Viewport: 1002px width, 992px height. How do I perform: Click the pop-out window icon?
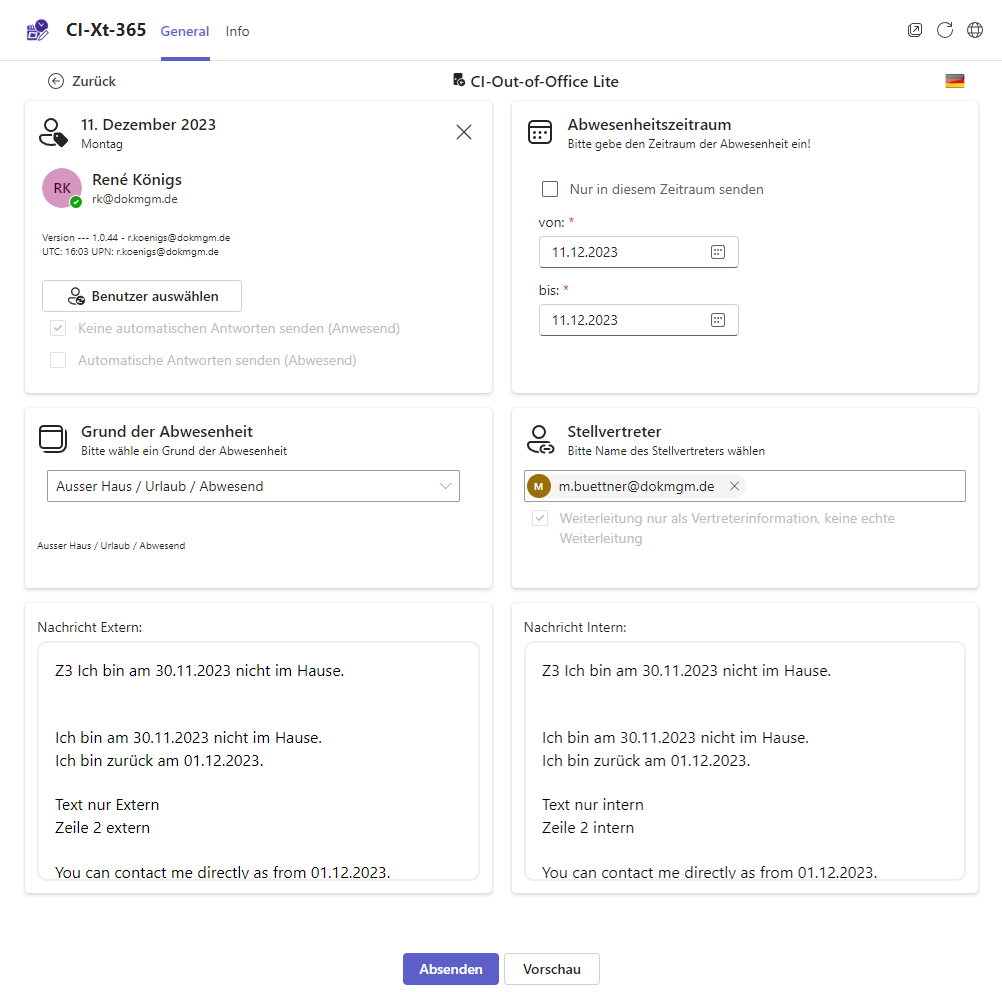coord(915,30)
